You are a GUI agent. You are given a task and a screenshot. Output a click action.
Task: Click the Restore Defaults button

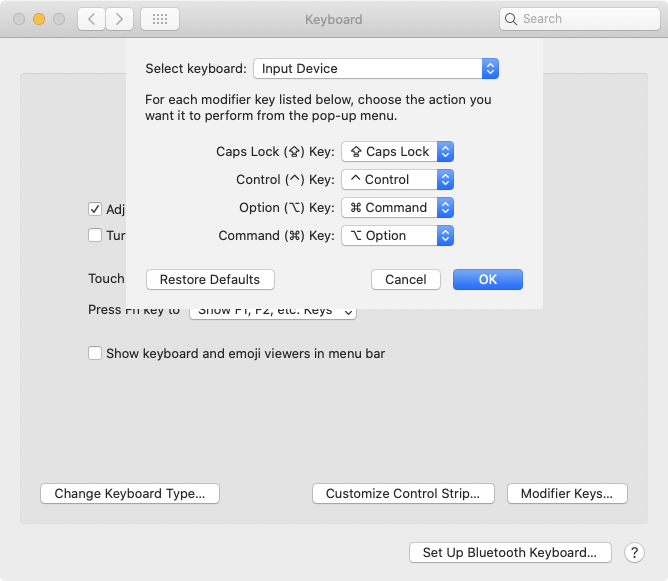[210, 280]
